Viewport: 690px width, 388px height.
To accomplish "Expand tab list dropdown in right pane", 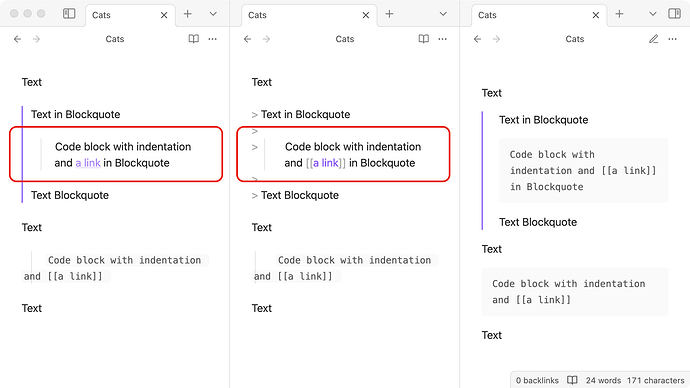I will [653, 14].
